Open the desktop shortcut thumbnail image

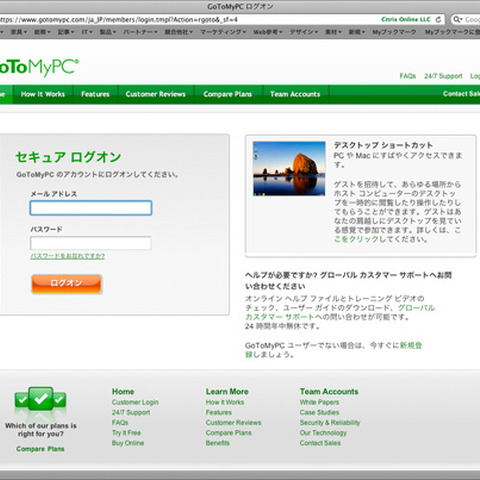(289, 169)
